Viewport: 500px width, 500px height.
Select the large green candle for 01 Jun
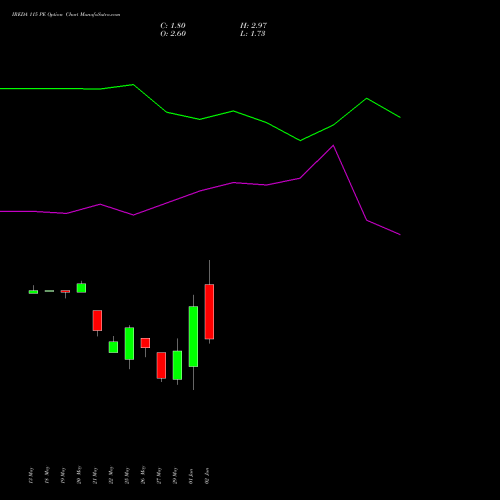tap(193, 336)
